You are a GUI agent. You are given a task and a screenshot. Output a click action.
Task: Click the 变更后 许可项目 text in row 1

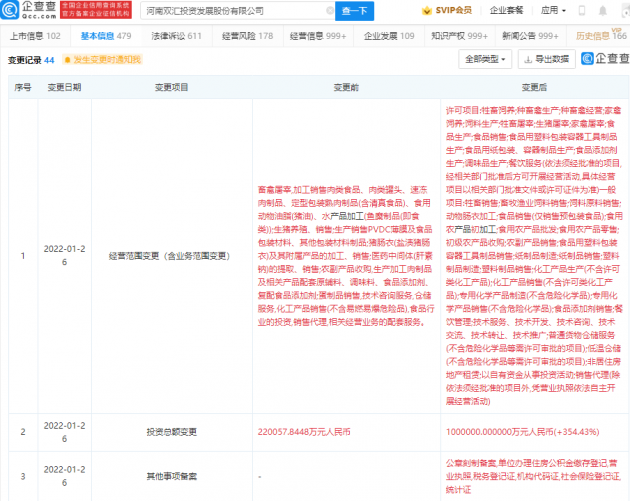pos(534,256)
